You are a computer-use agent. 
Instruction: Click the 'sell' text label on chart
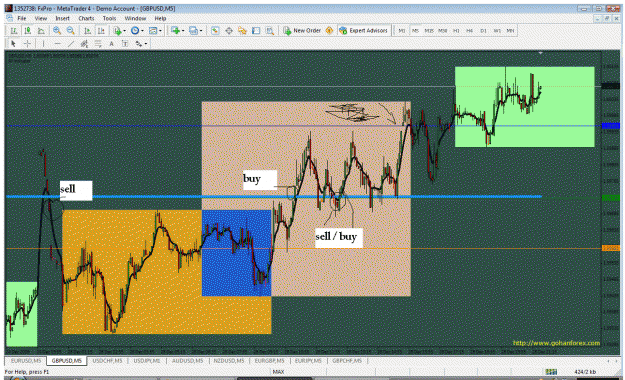pos(76,190)
